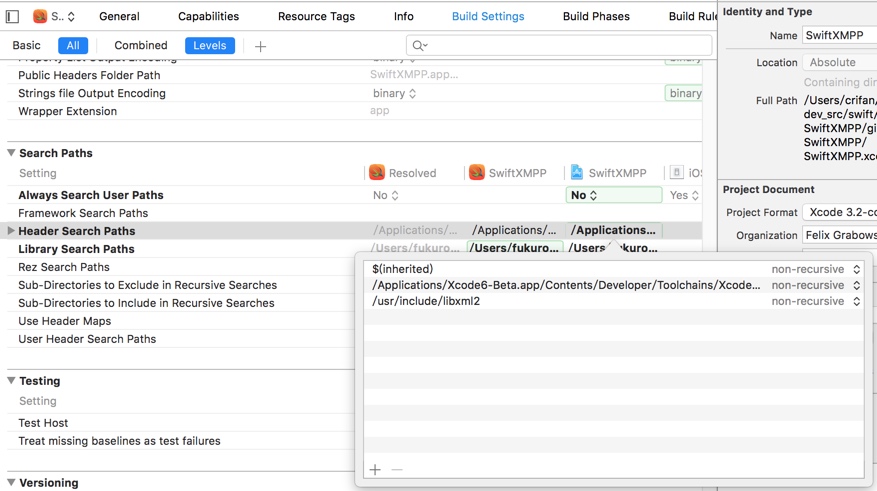
Task: Open the Build Phases tab
Action: click(x=596, y=16)
